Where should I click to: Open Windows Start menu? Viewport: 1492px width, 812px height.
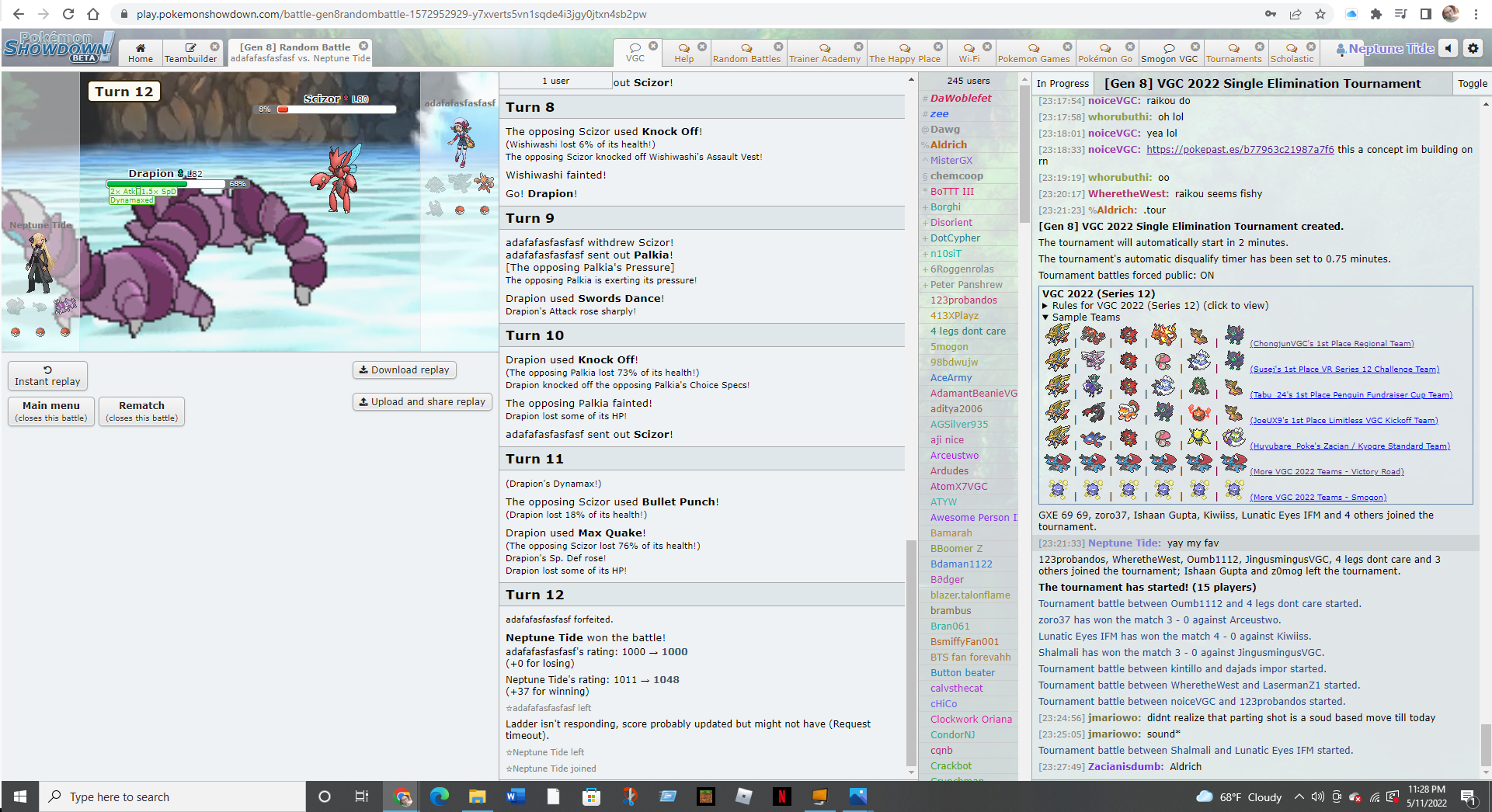click(x=20, y=796)
